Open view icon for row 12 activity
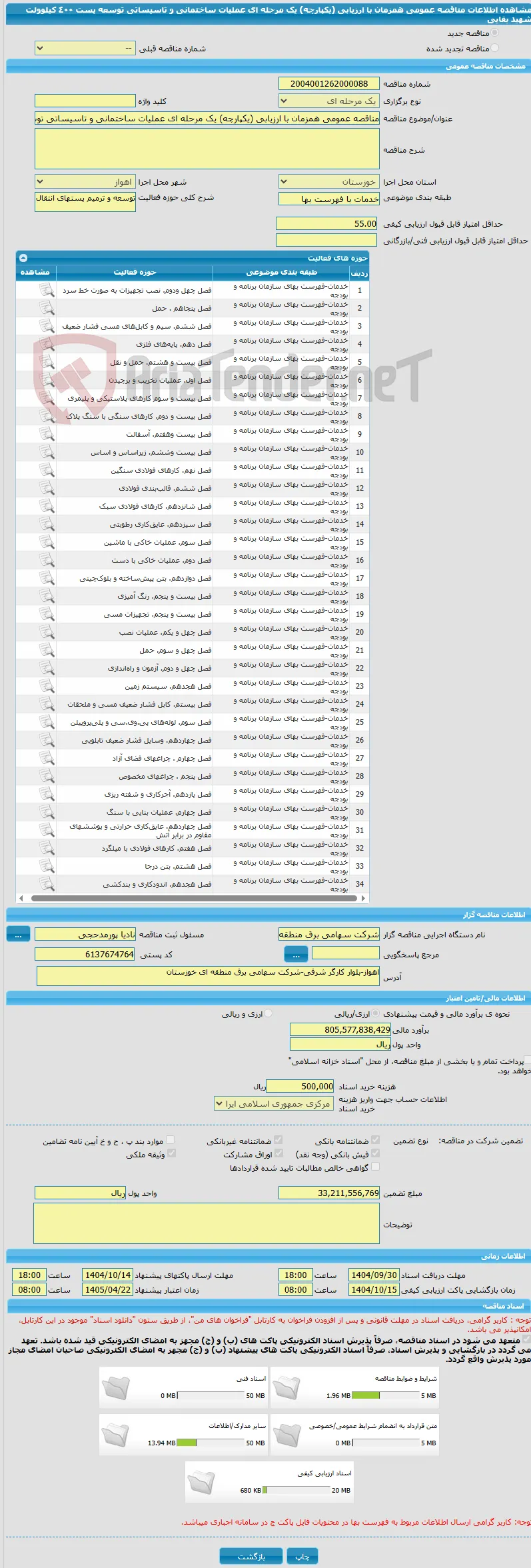The height and width of the screenshot is (1568, 531). coord(46,488)
